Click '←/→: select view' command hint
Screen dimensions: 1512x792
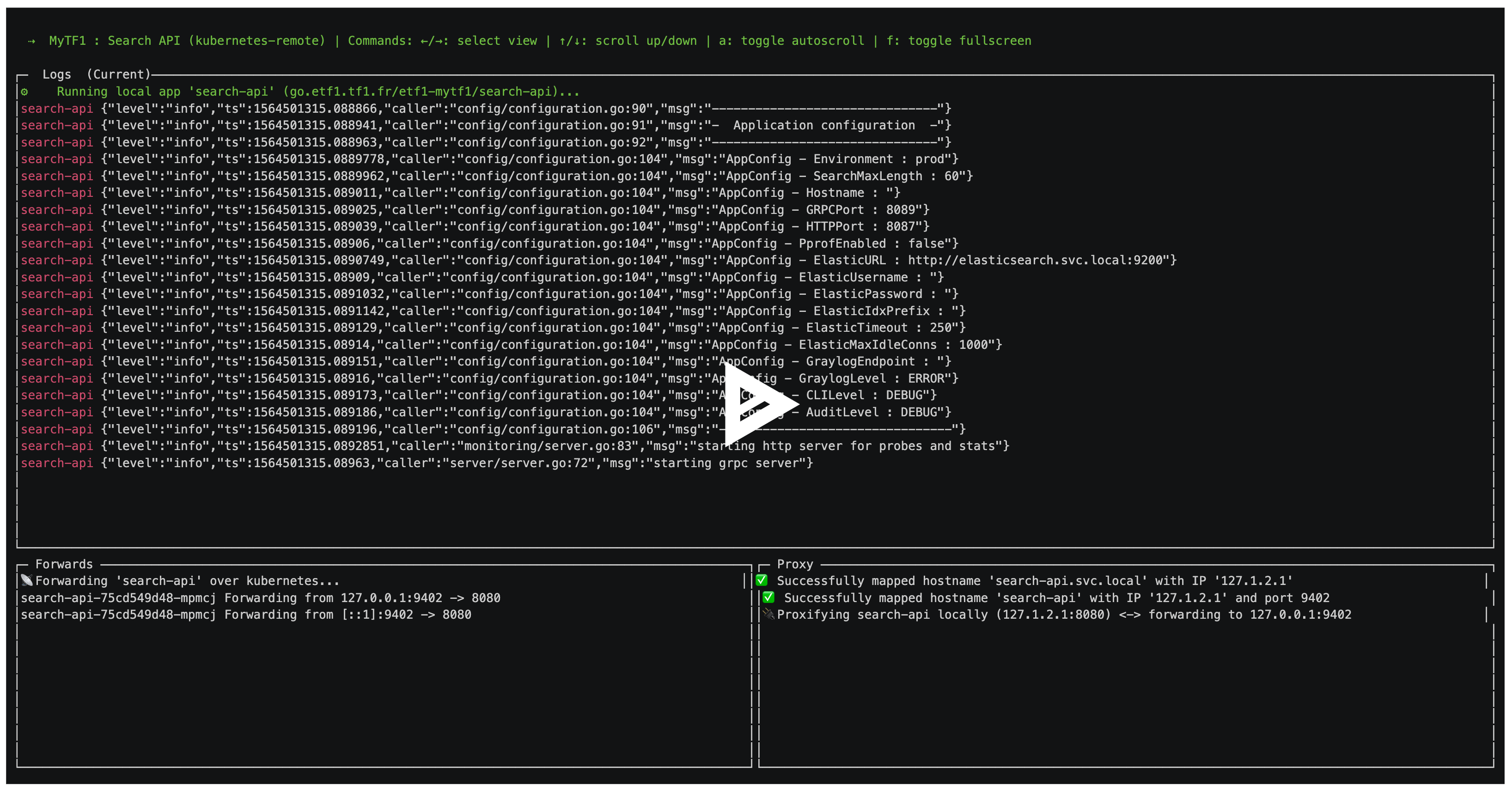point(478,41)
